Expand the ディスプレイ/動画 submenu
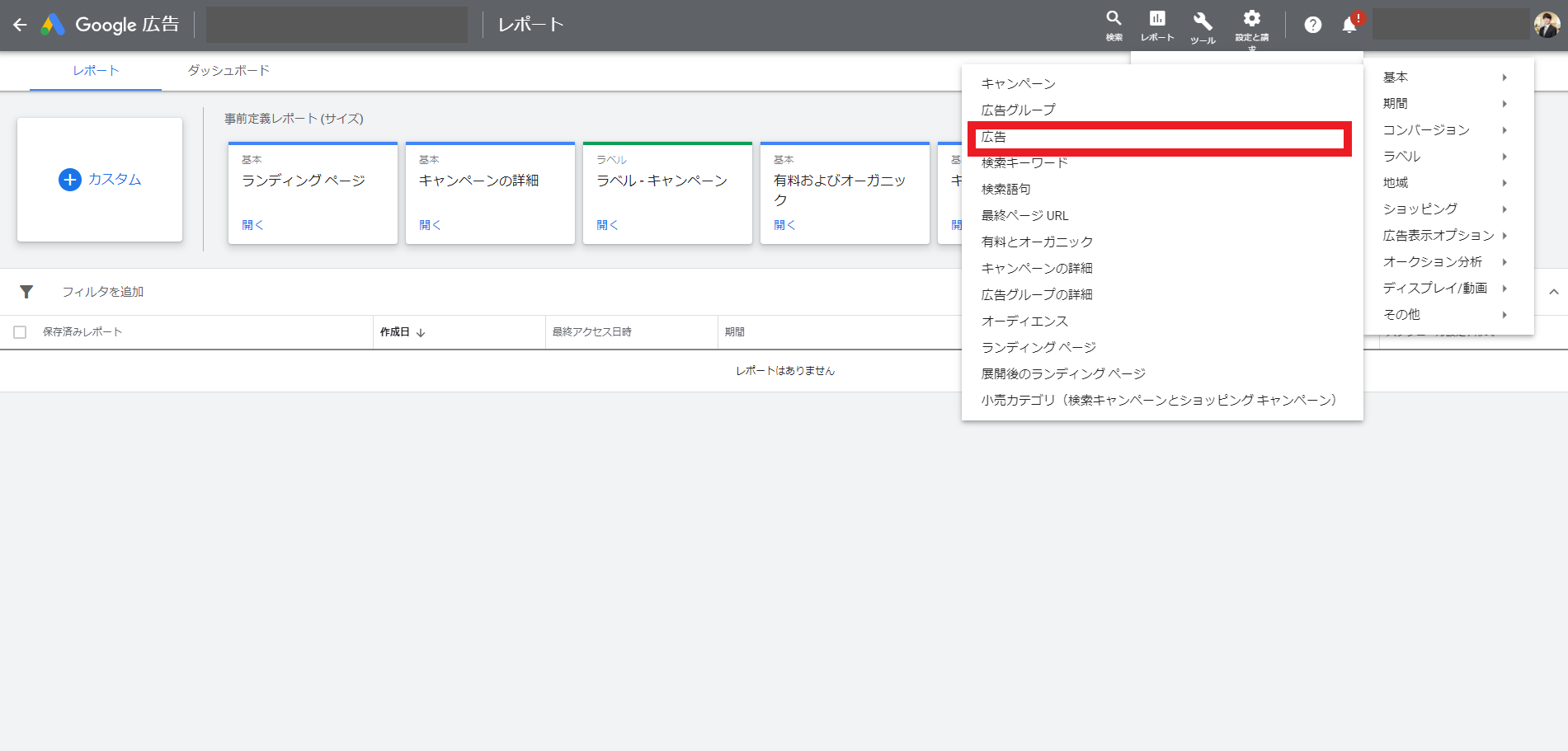 tap(1448, 289)
